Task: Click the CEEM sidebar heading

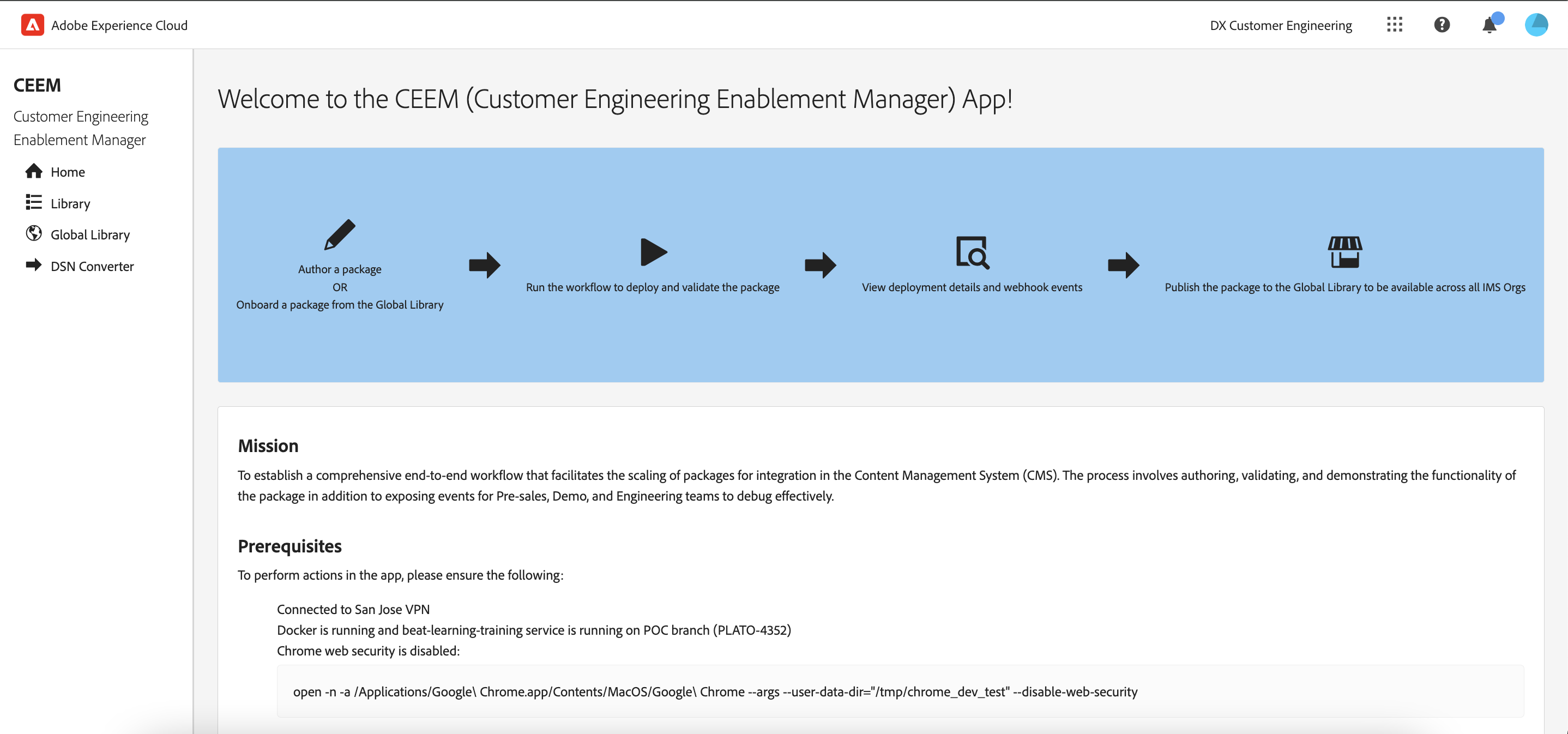Action: (x=37, y=85)
